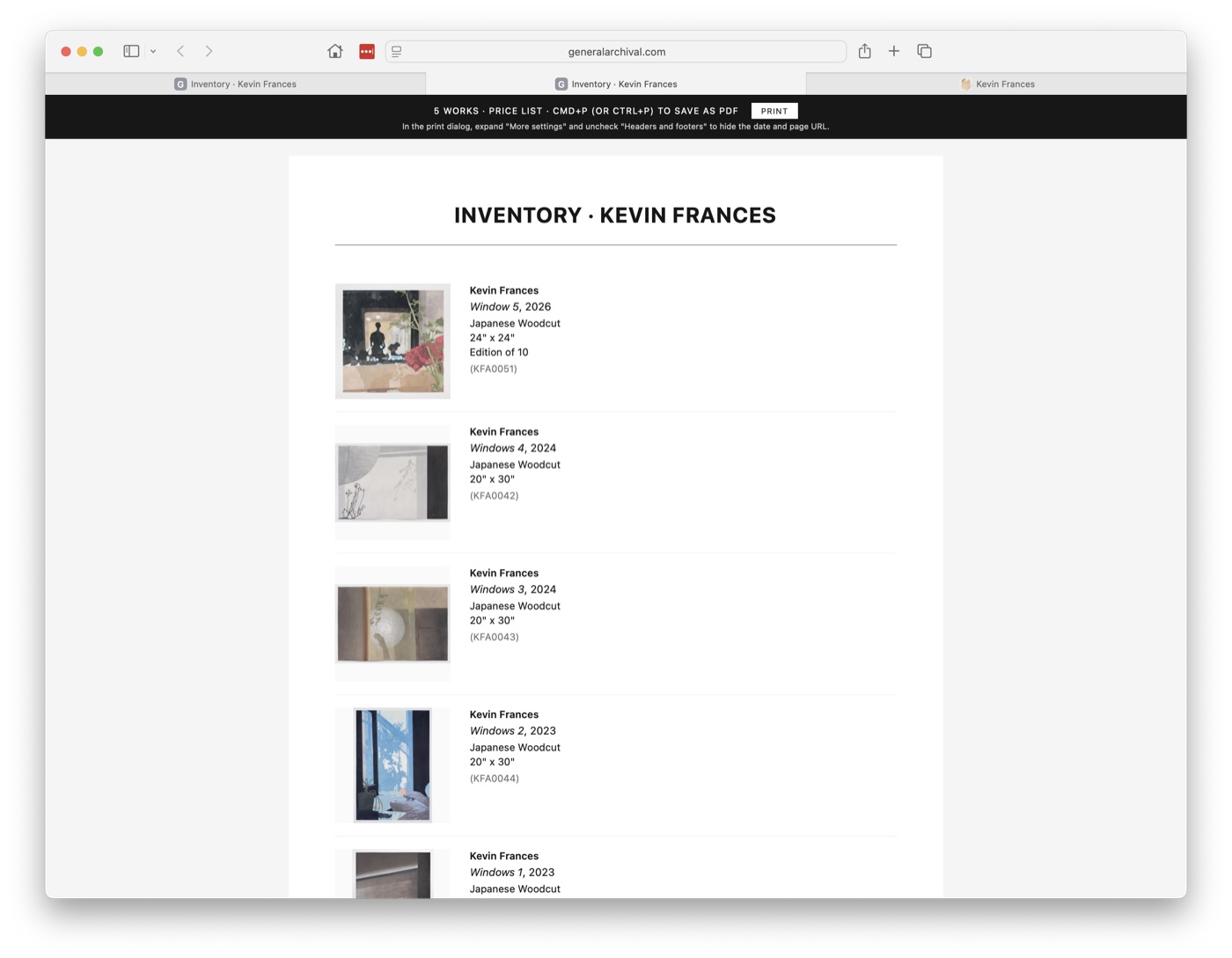Click the PRINT button
This screenshot has height=958, width=1232.
[774, 111]
